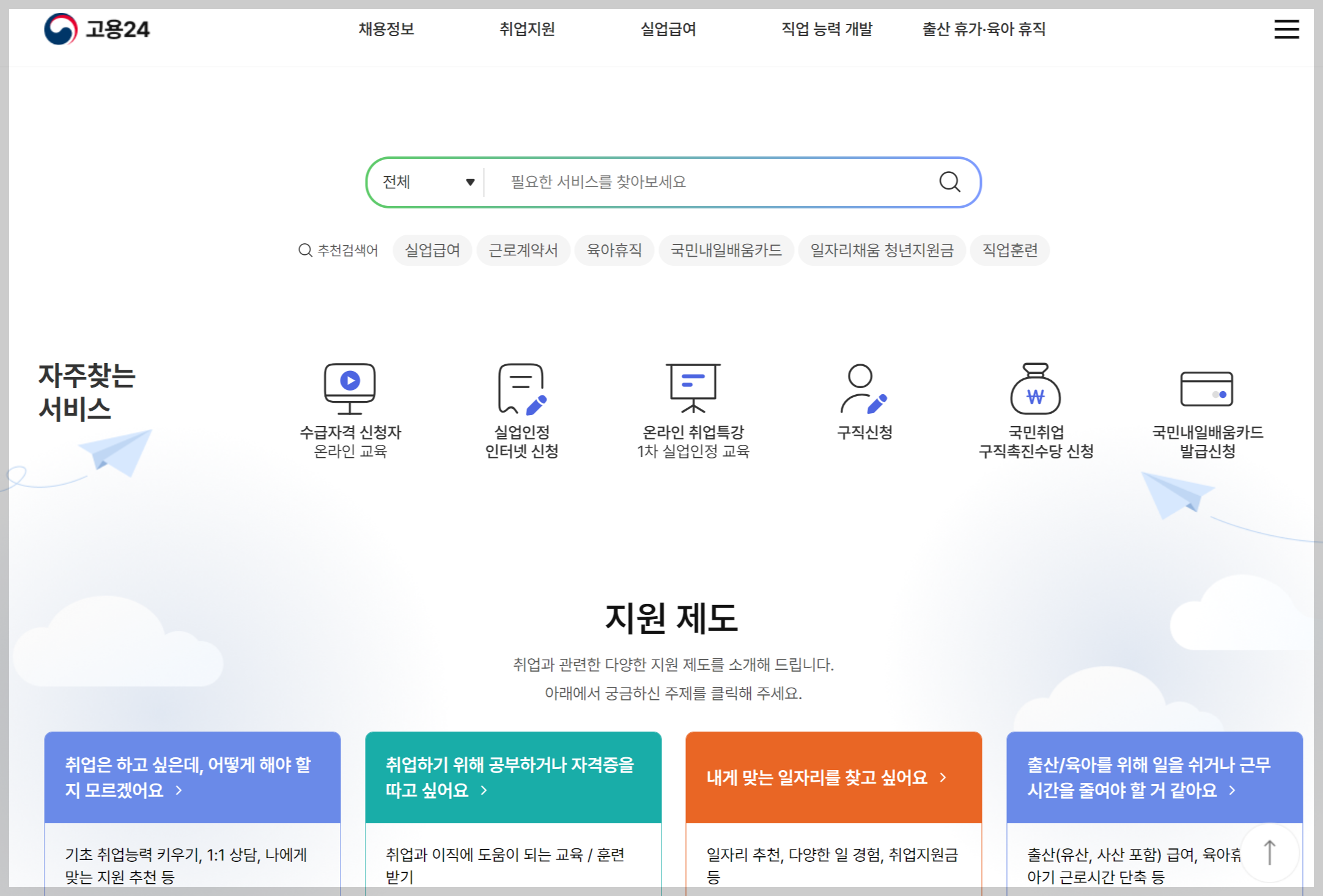Open the hamburger menu icon
Screen dimensions: 1323x896
coord(1286,29)
